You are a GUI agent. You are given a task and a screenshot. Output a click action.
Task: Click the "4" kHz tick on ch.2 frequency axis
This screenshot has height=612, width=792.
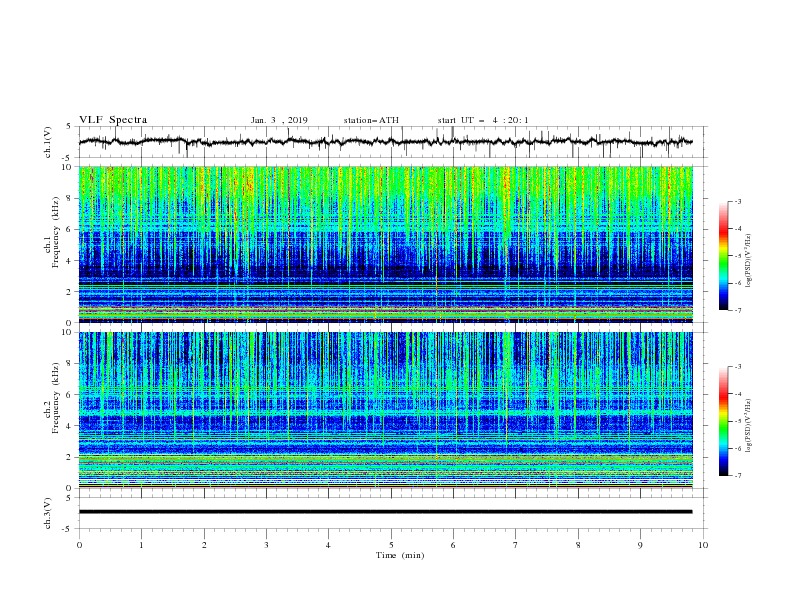coord(71,426)
